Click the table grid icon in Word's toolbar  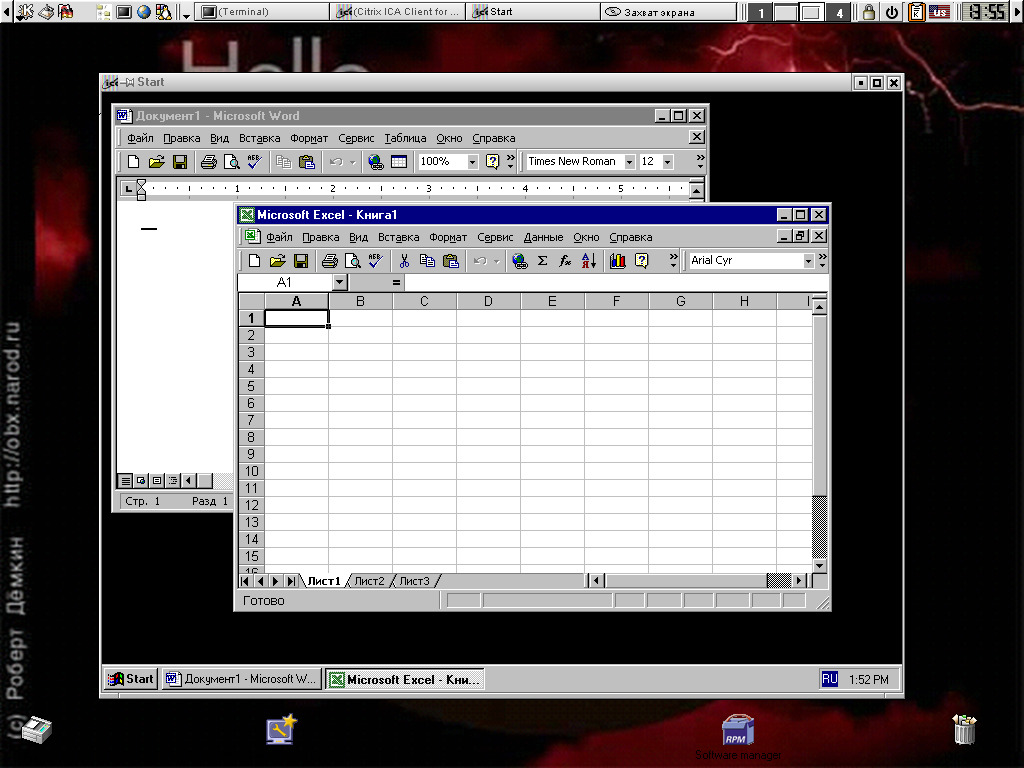[399, 161]
